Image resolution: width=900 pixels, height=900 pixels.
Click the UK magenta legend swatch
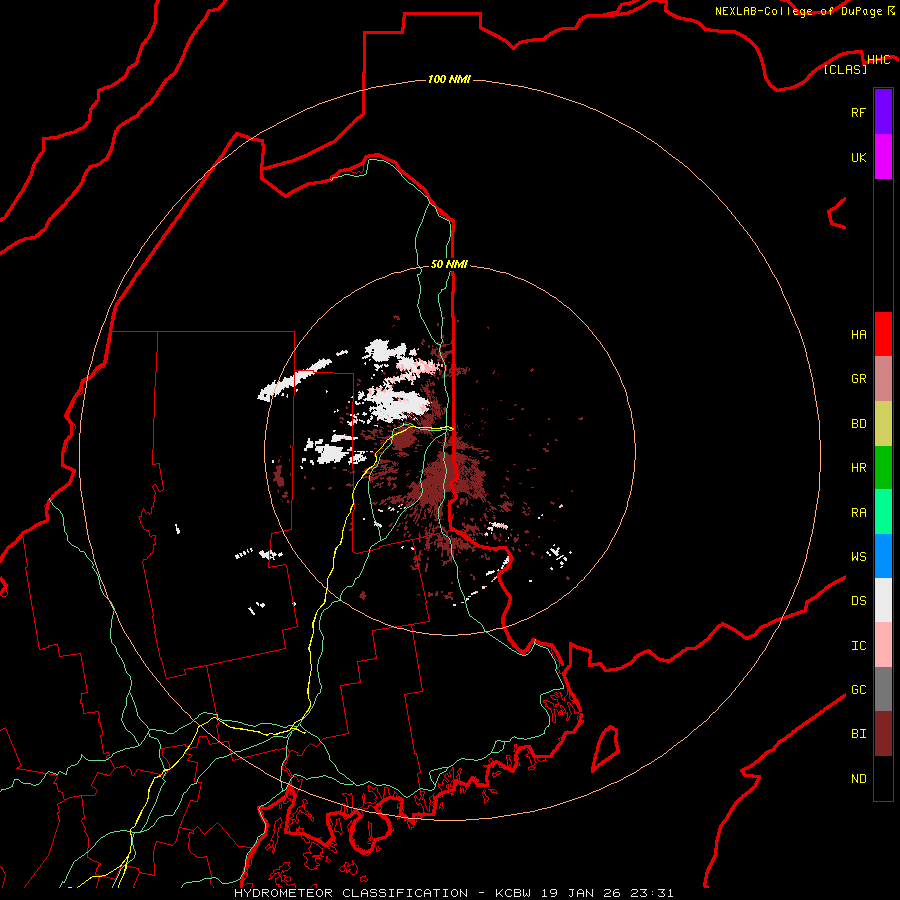click(883, 157)
